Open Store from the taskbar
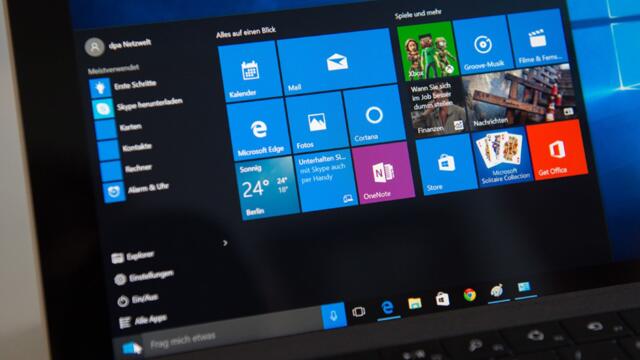640x360 pixels. click(x=442, y=299)
